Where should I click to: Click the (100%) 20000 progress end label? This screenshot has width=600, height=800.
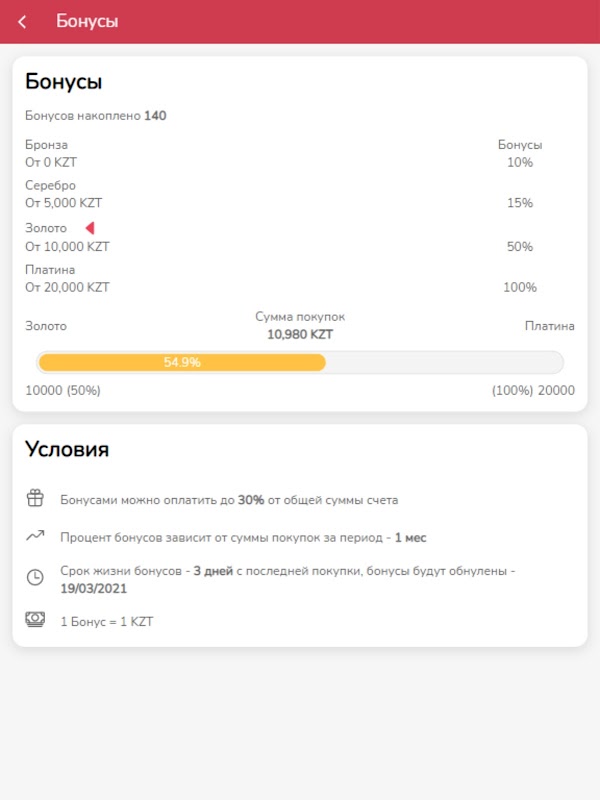pyautogui.click(x=533, y=391)
